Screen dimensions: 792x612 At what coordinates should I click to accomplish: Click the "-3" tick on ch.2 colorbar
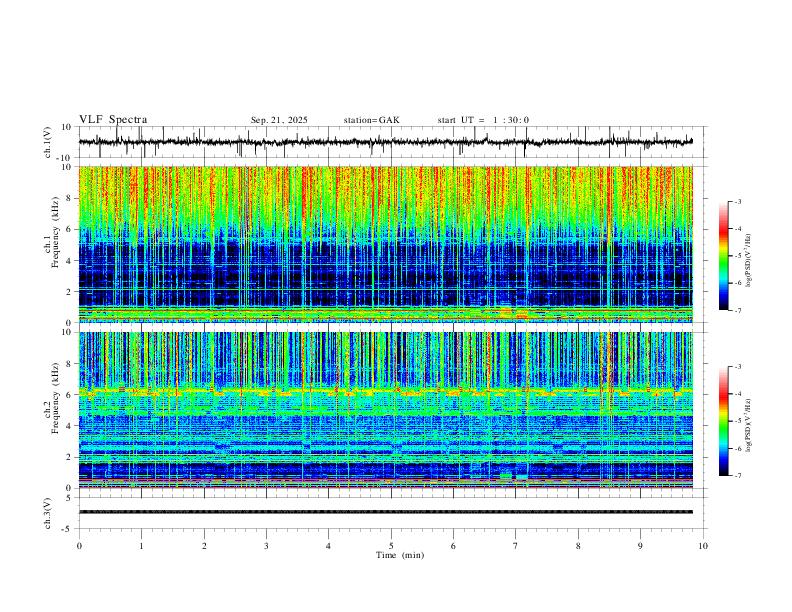pyautogui.click(x=737, y=367)
